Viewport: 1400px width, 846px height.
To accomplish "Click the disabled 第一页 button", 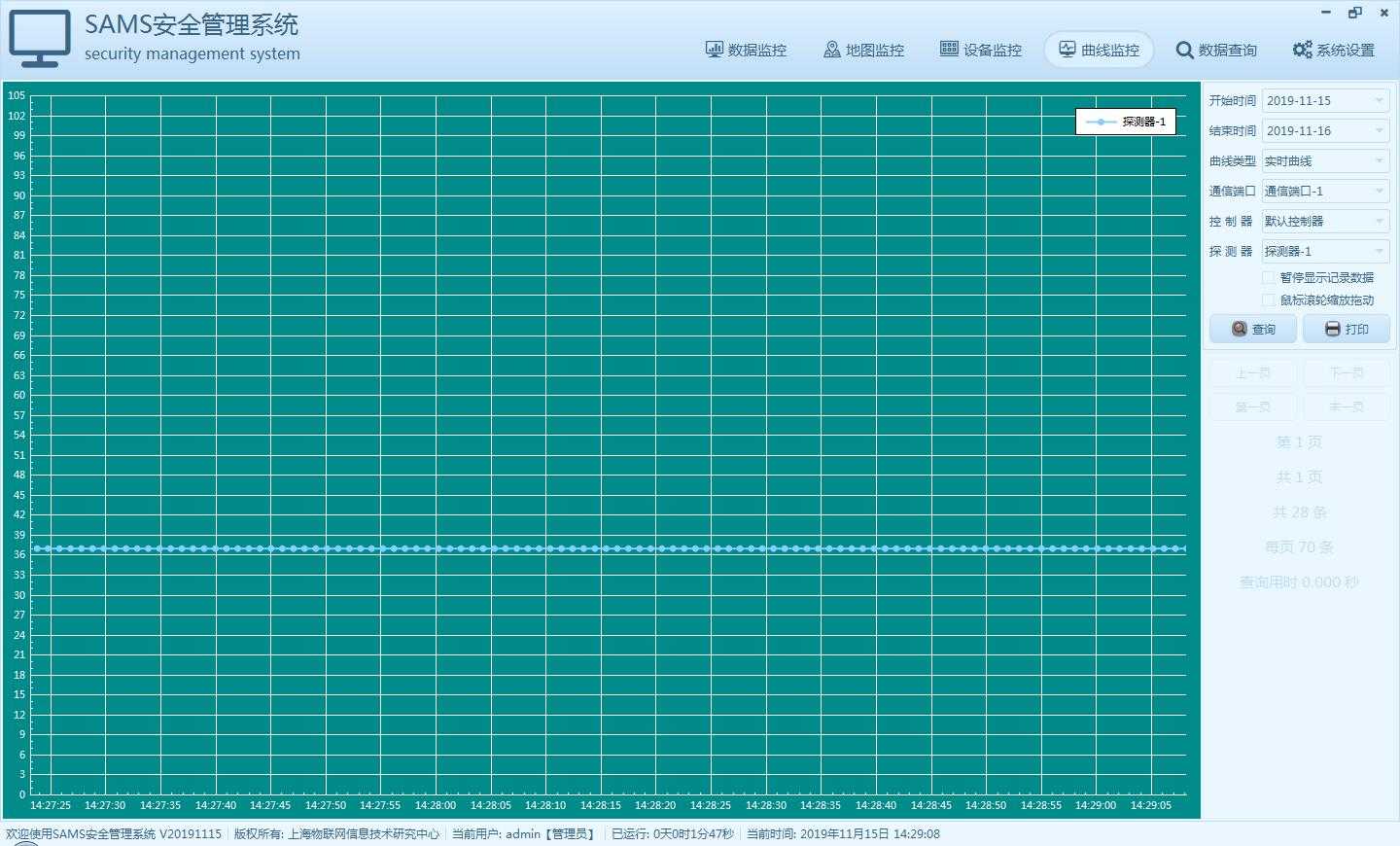I will [x=1253, y=406].
